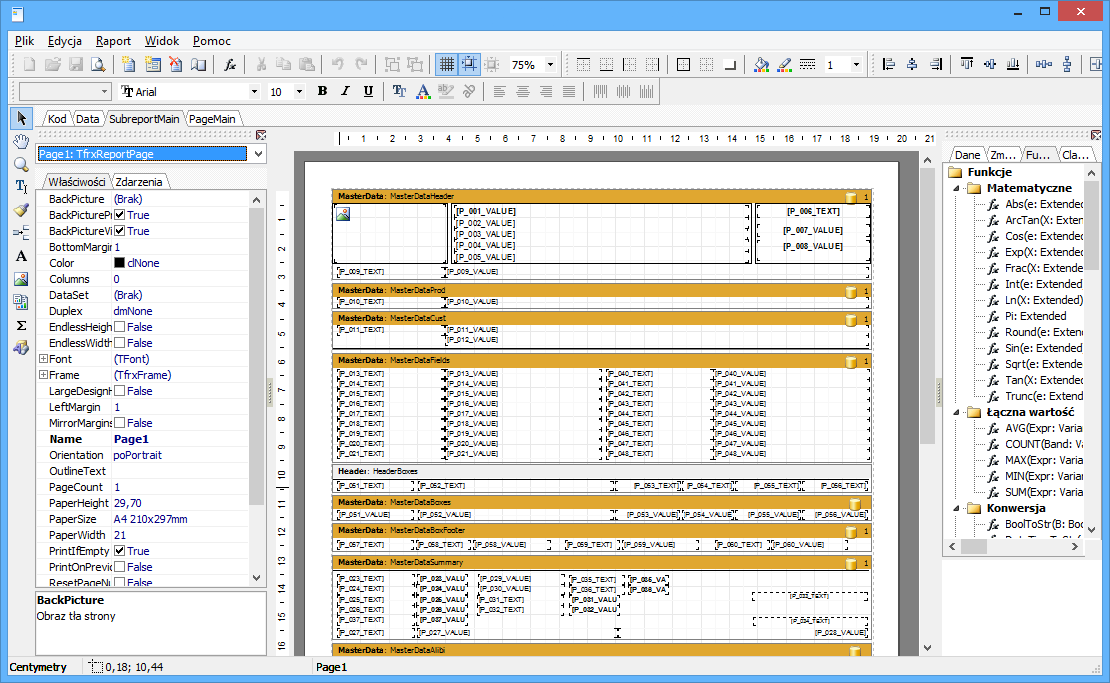This screenshot has width=1110, height=683.
Task: Expand the Font property node
Action: click(43, 359)
